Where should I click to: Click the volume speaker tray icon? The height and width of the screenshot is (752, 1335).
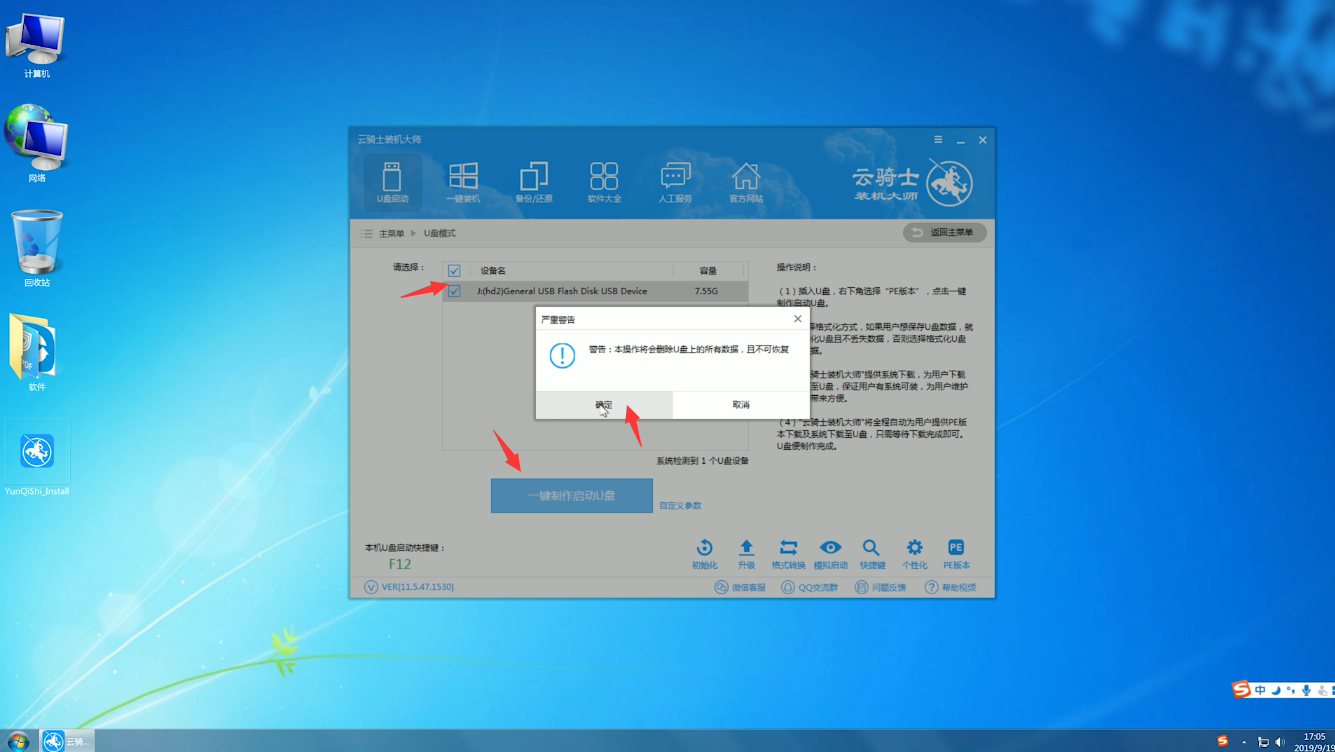[1280, 742]
